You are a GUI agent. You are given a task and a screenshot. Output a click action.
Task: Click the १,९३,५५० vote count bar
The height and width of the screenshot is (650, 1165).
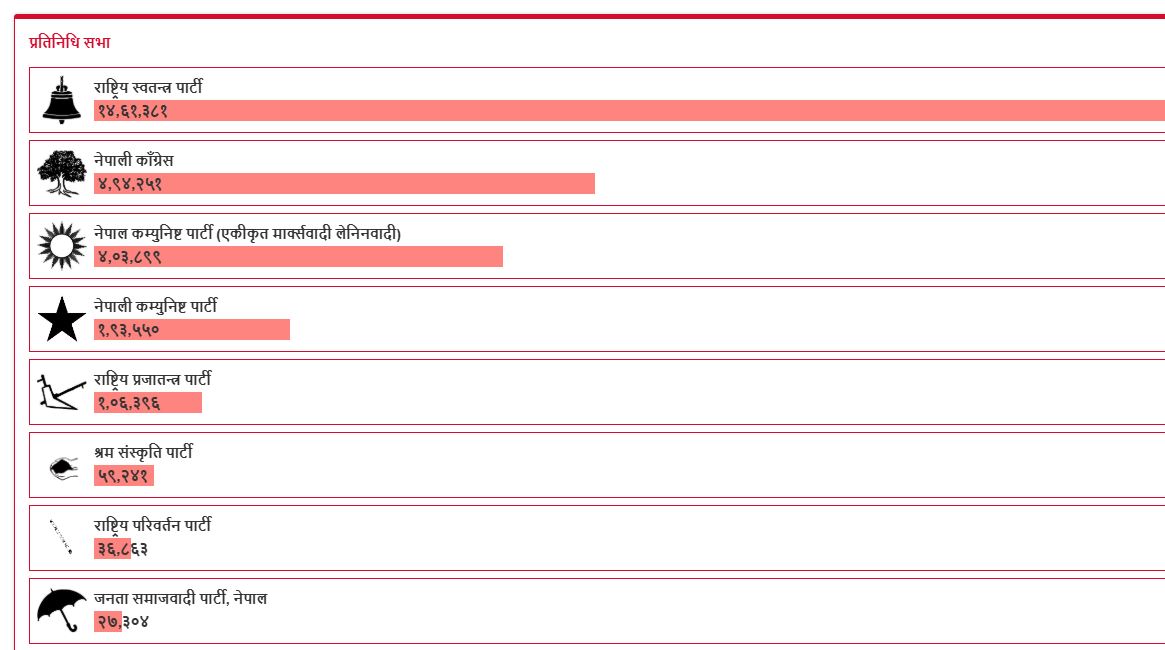pos(192,330)
